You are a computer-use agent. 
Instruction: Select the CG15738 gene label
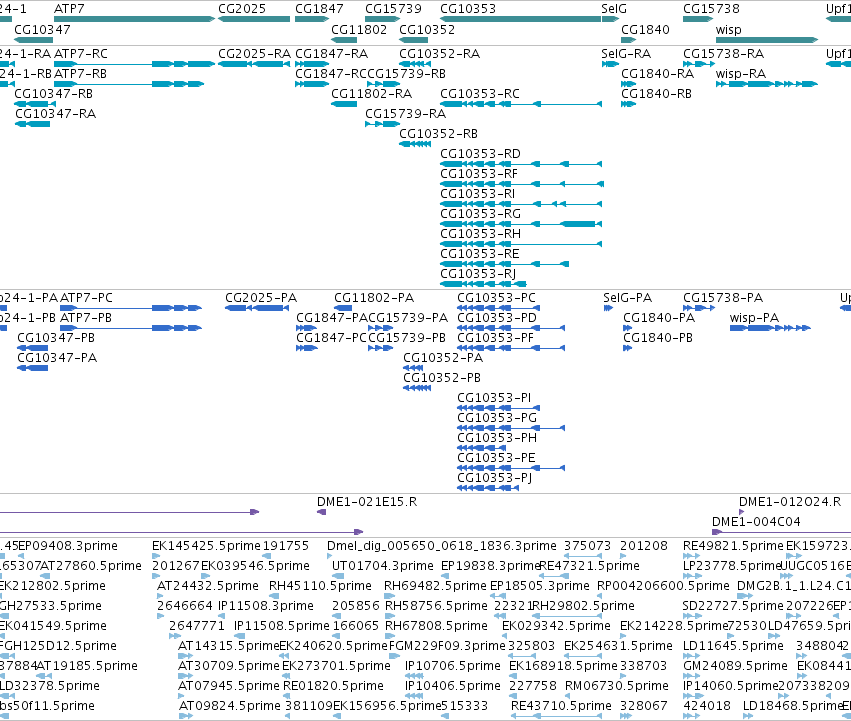pos(711,9)
